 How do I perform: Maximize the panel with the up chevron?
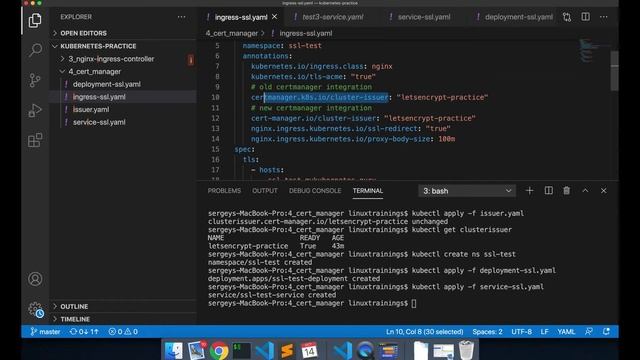click(x=585, y=191)
